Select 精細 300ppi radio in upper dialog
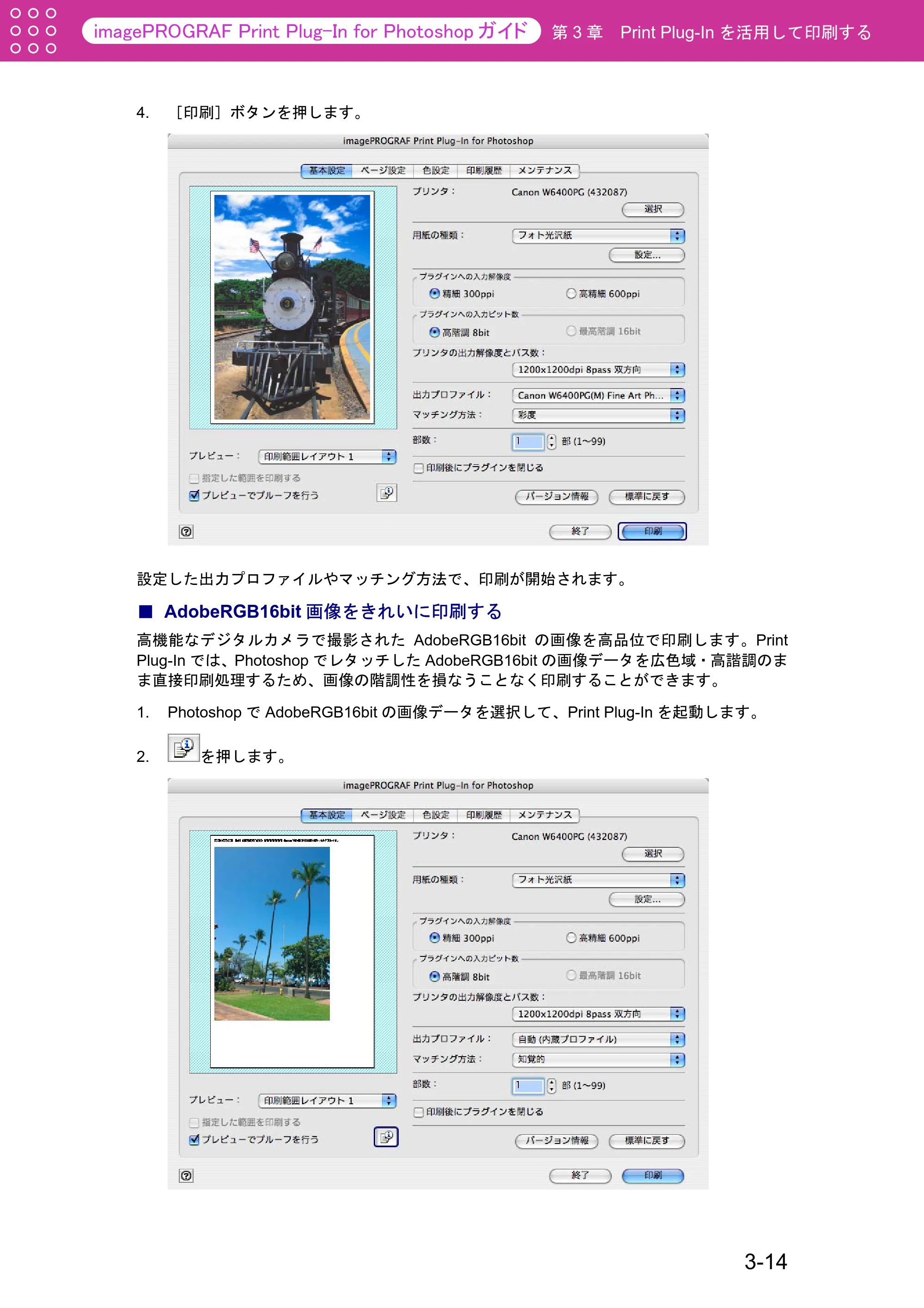Screen dimensions: 924x1308 pyautogui.click(x=435, y=293)
